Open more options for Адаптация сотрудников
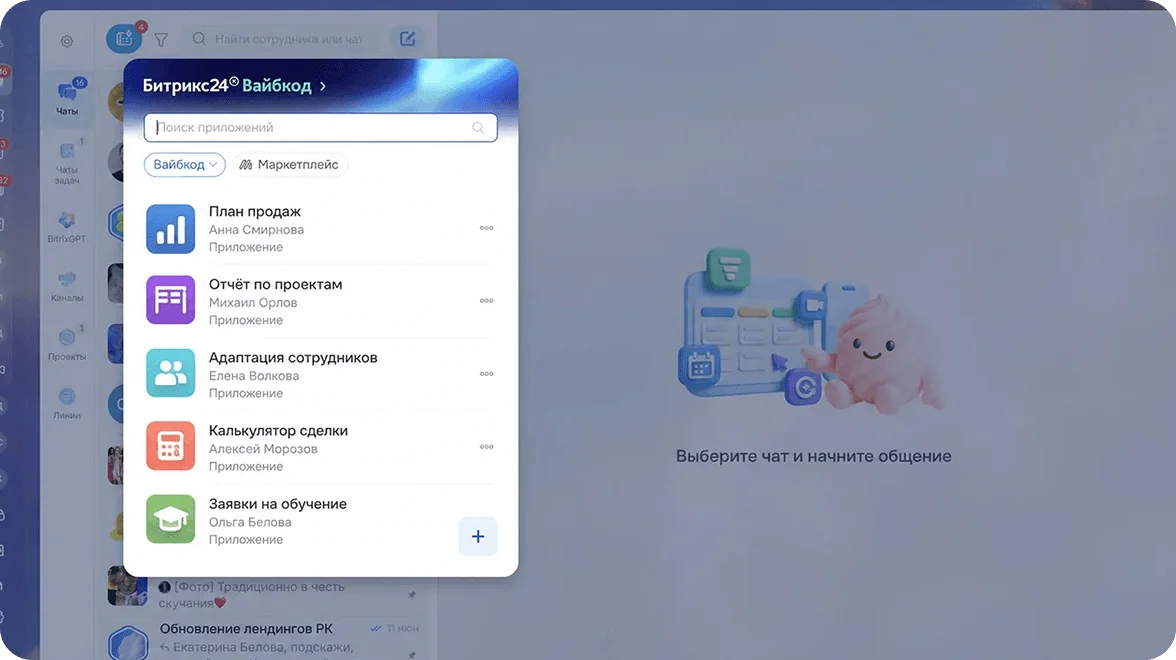 point(487,374)
